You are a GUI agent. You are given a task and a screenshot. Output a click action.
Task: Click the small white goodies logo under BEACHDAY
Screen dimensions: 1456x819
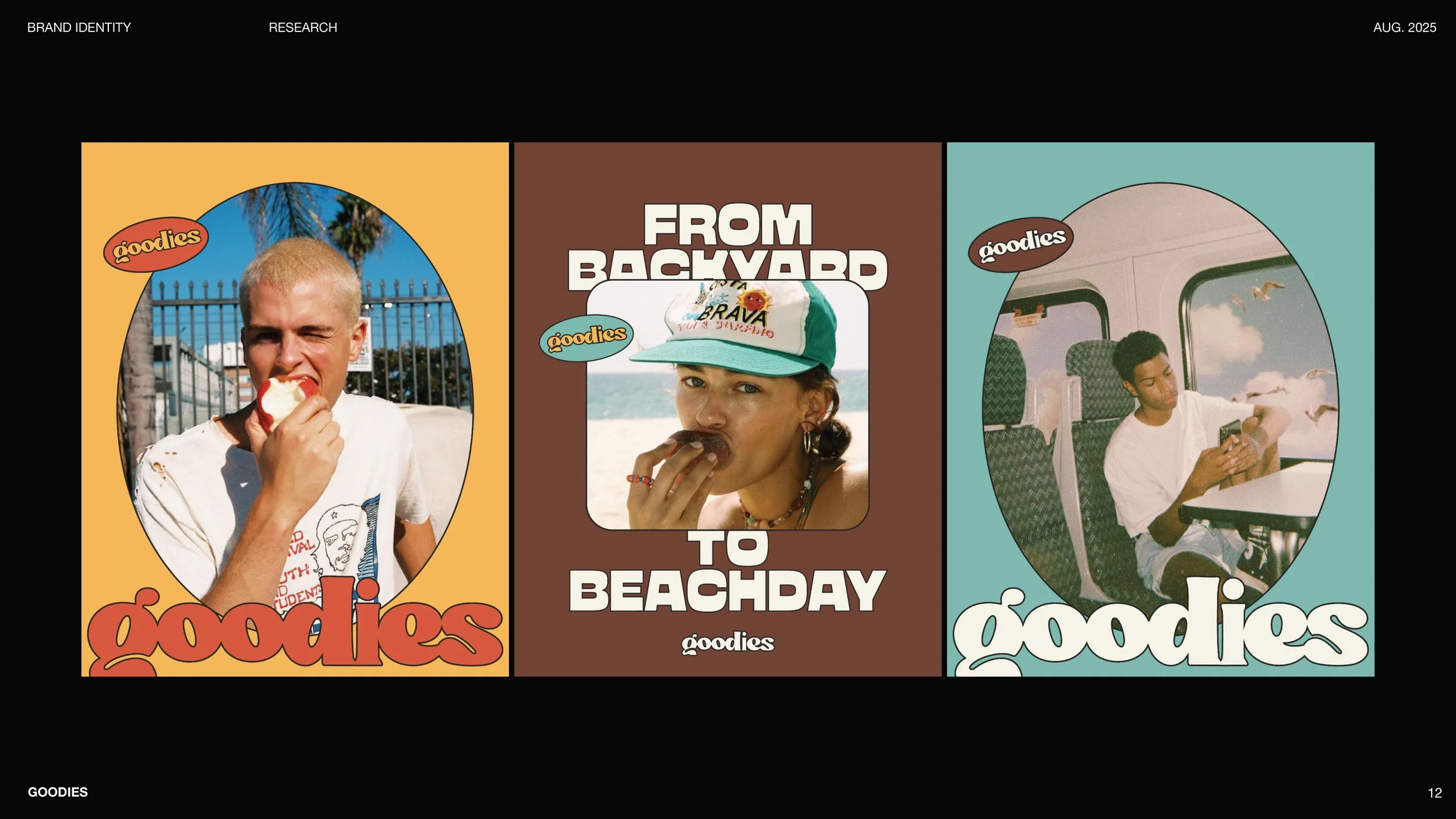pos(727,643)
